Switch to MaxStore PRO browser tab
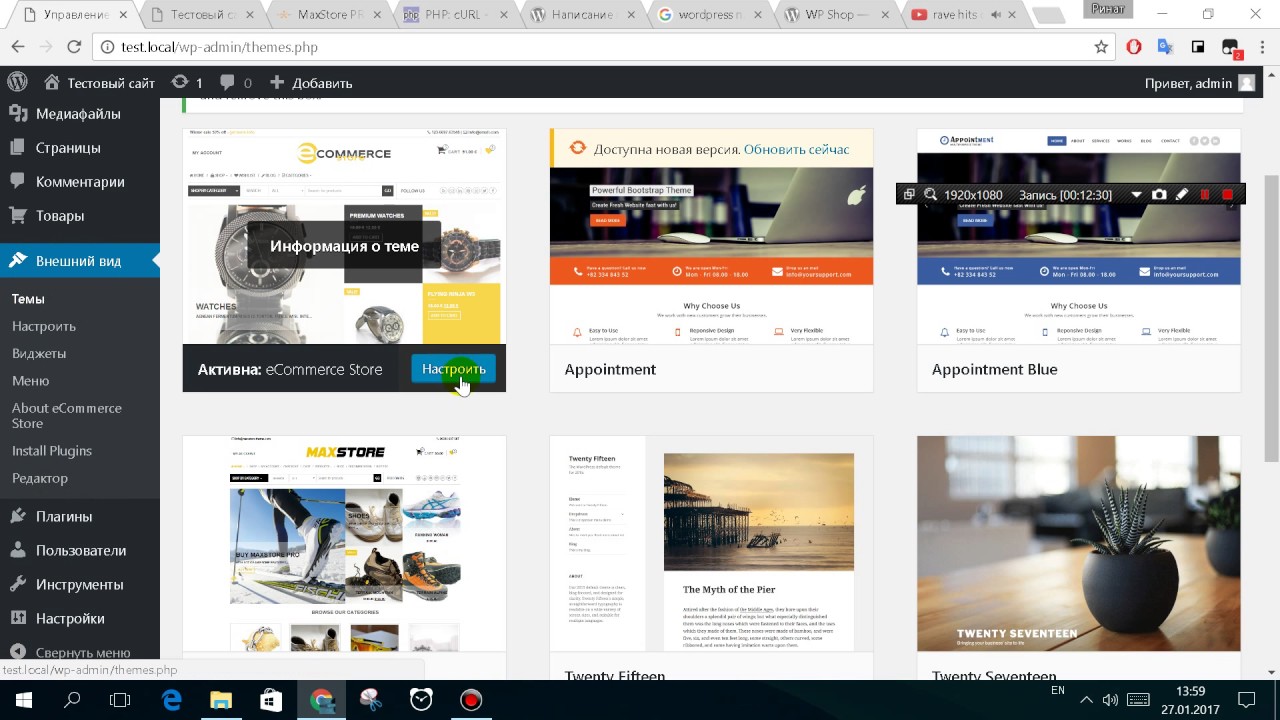This screenshot has width=1280, height=720. click(x=329, y=15)
